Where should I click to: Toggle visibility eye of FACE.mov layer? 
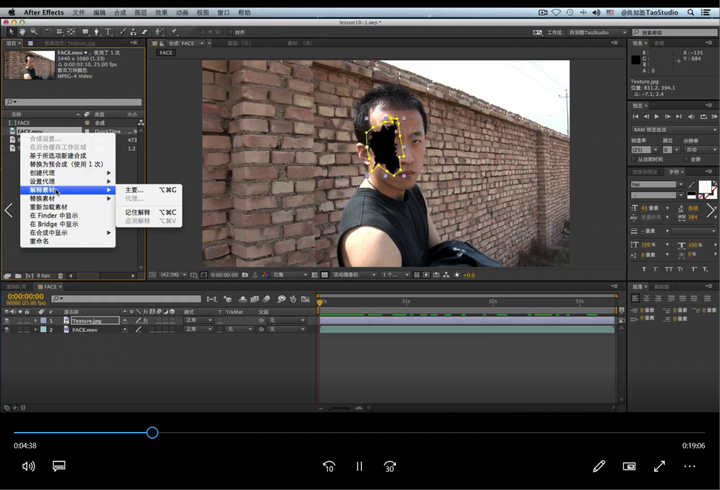(x=7, y=329)
